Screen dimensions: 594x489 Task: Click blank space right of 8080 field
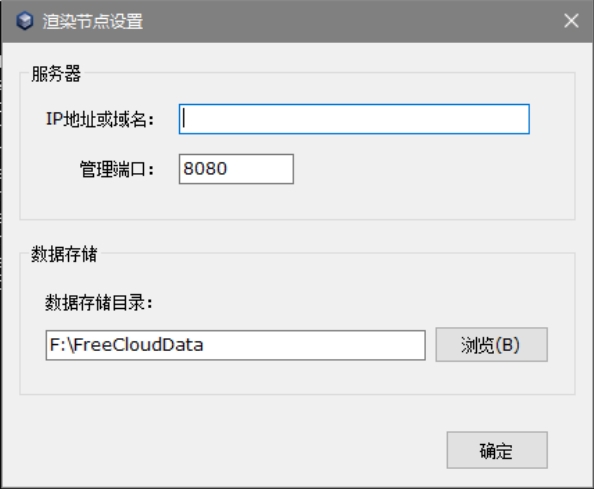[x=417, y=169]
